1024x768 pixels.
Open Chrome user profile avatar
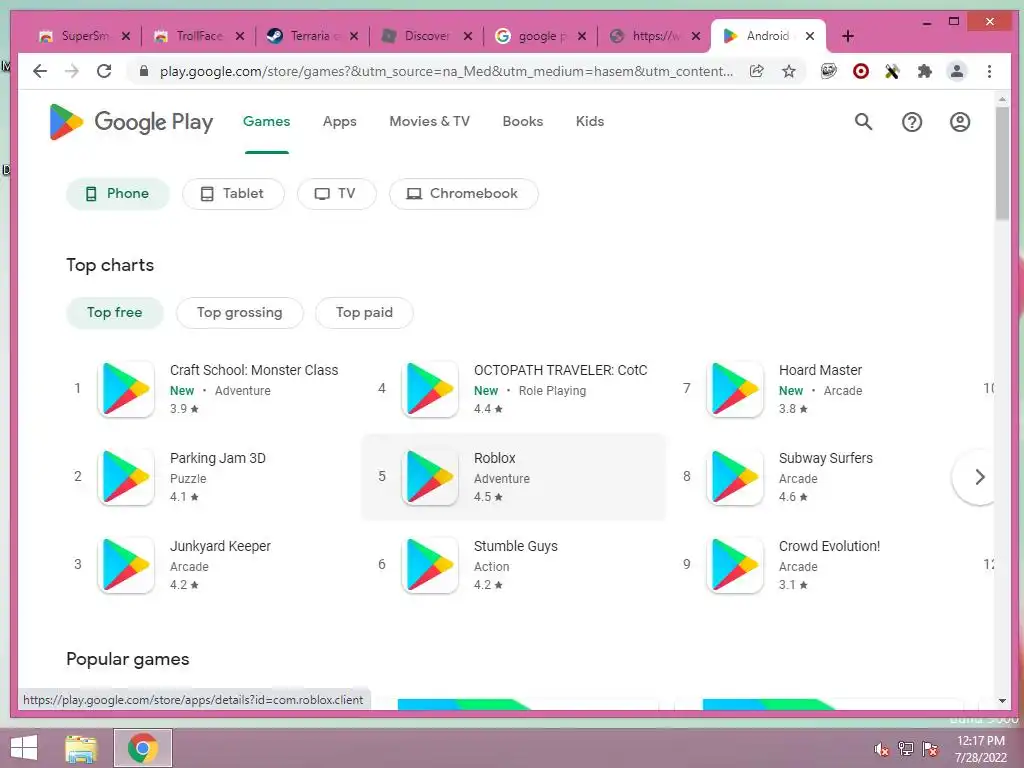coord(957,71)
